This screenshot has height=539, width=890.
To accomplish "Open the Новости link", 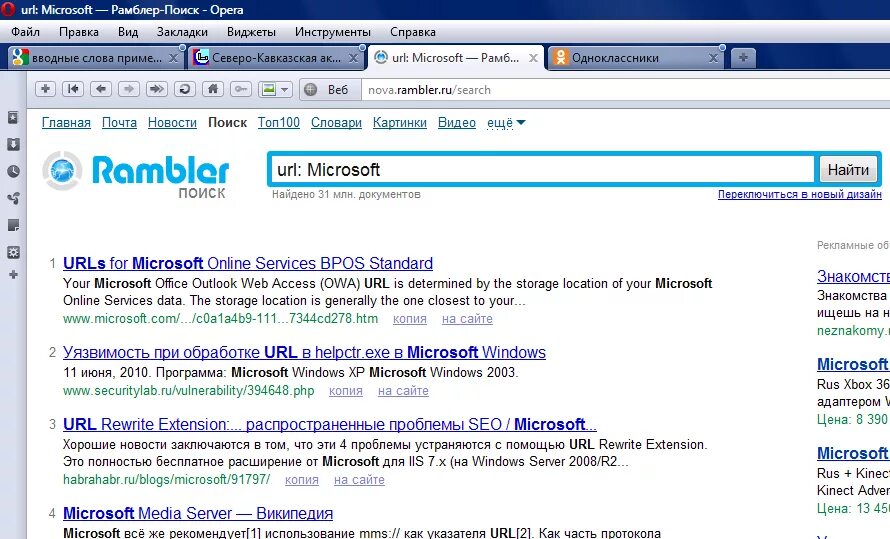I will click(x=172, y=123).
